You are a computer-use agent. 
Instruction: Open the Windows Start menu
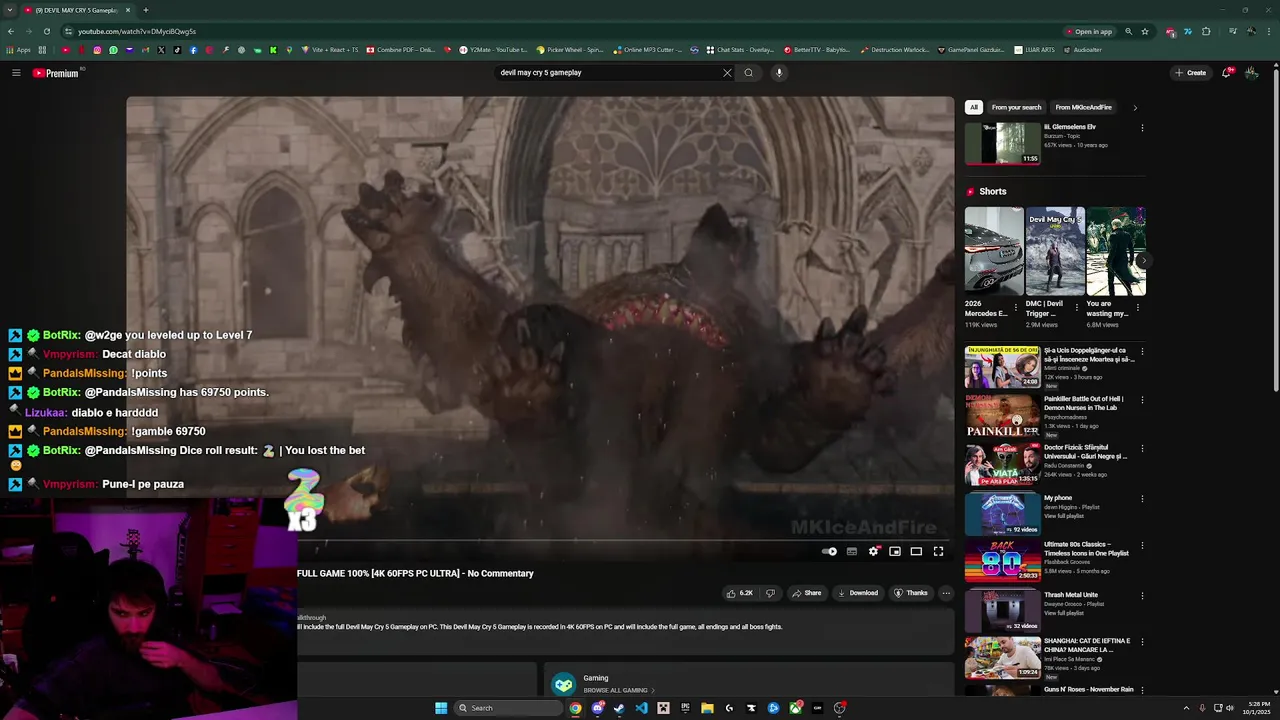(441, 708)
